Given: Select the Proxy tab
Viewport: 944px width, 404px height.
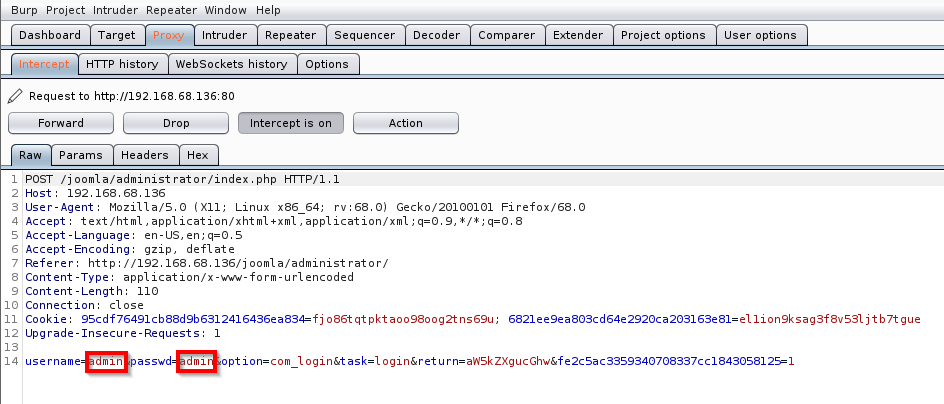Looking at the screenshot, I should click(x=169, y=35).
